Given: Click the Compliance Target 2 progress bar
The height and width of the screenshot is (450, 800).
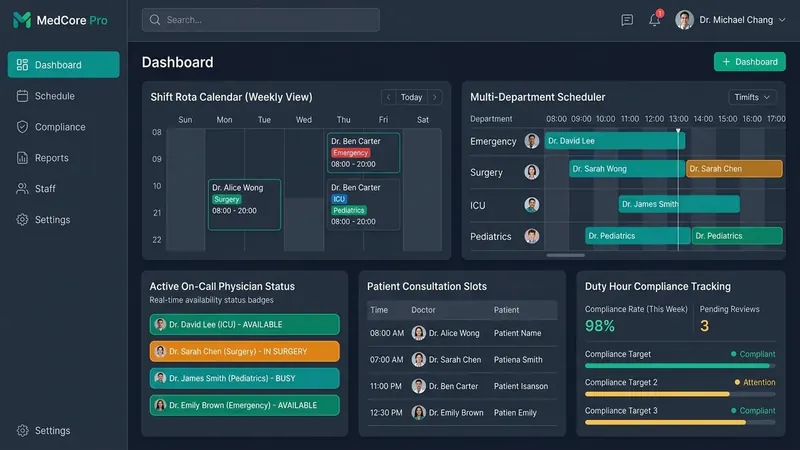Looking at the screenshot, I should [x=680, y=394].
